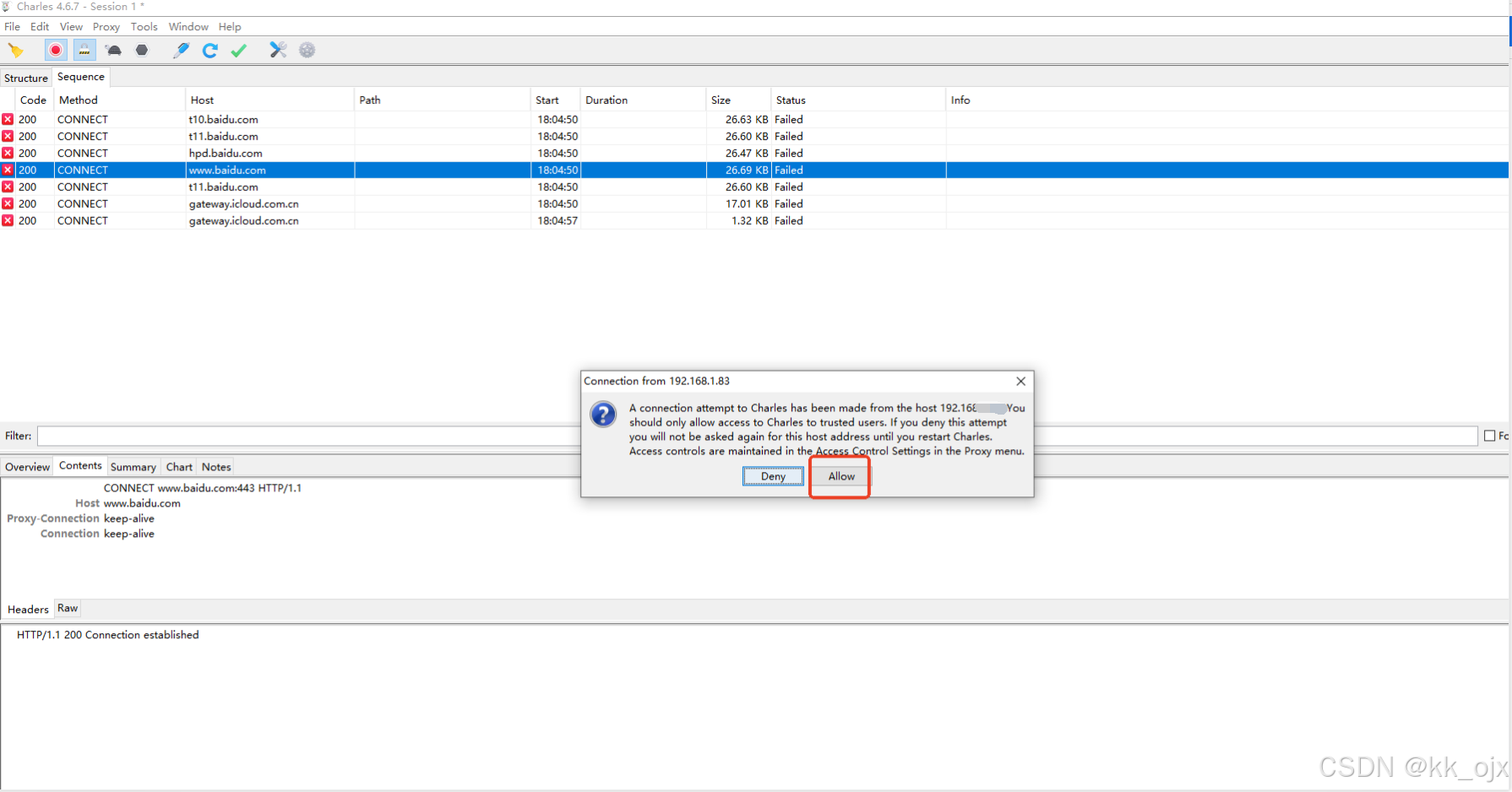Toggle throttling with the turtle icon

[113, 51]
